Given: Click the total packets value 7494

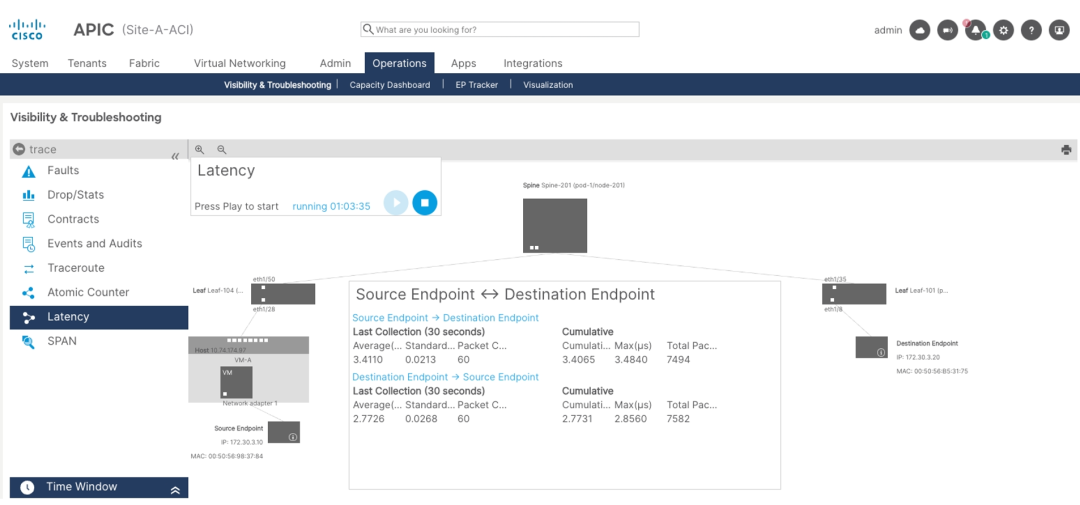Looking at the screenshot, I should point(678,360).
